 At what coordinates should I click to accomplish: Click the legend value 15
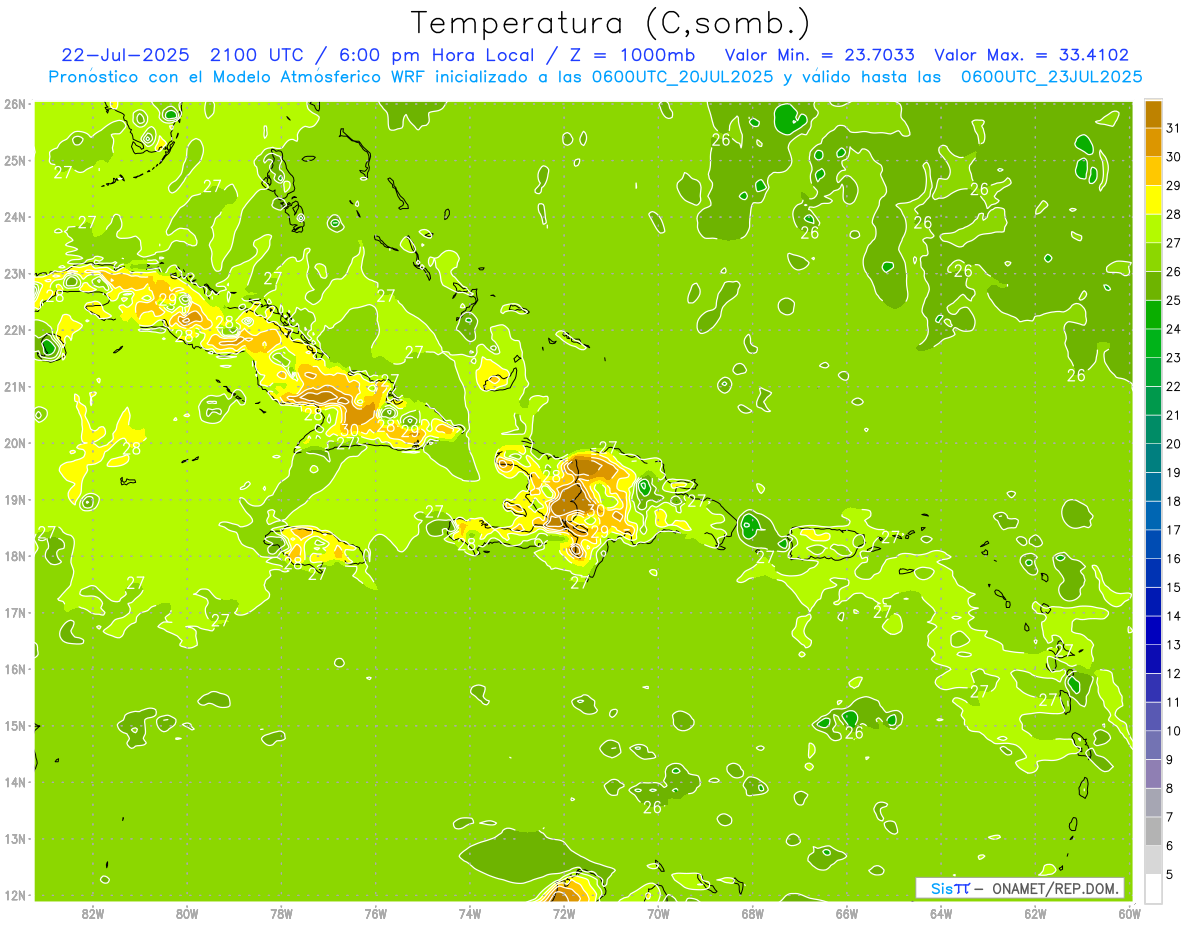[1173, 587]
